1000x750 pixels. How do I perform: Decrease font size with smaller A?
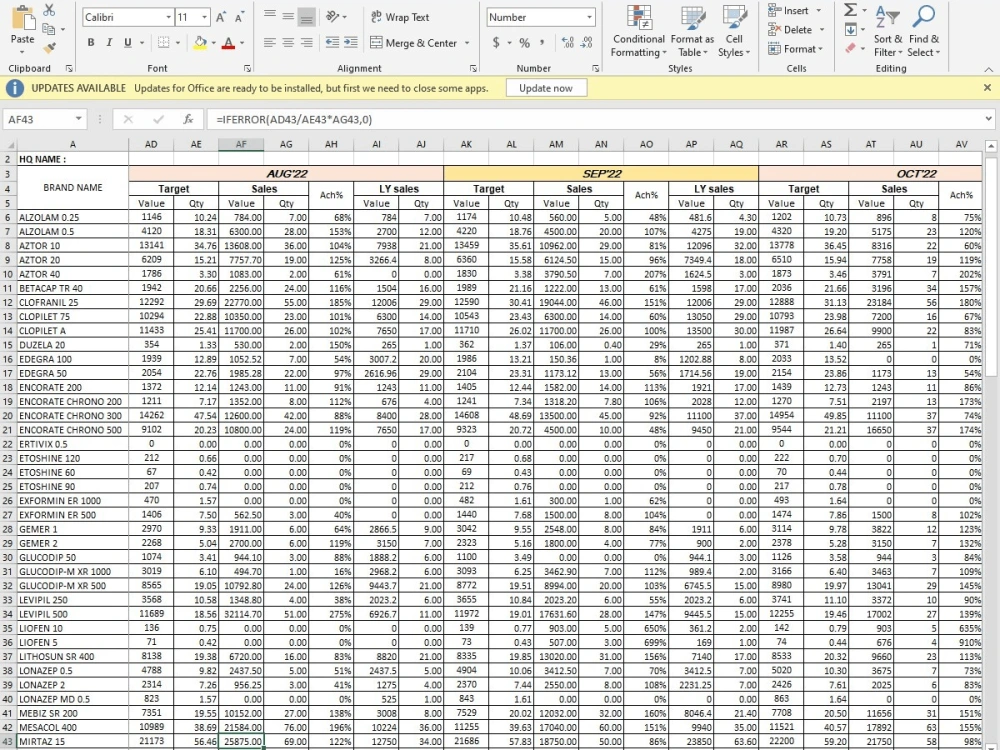(x=239, y=17)
